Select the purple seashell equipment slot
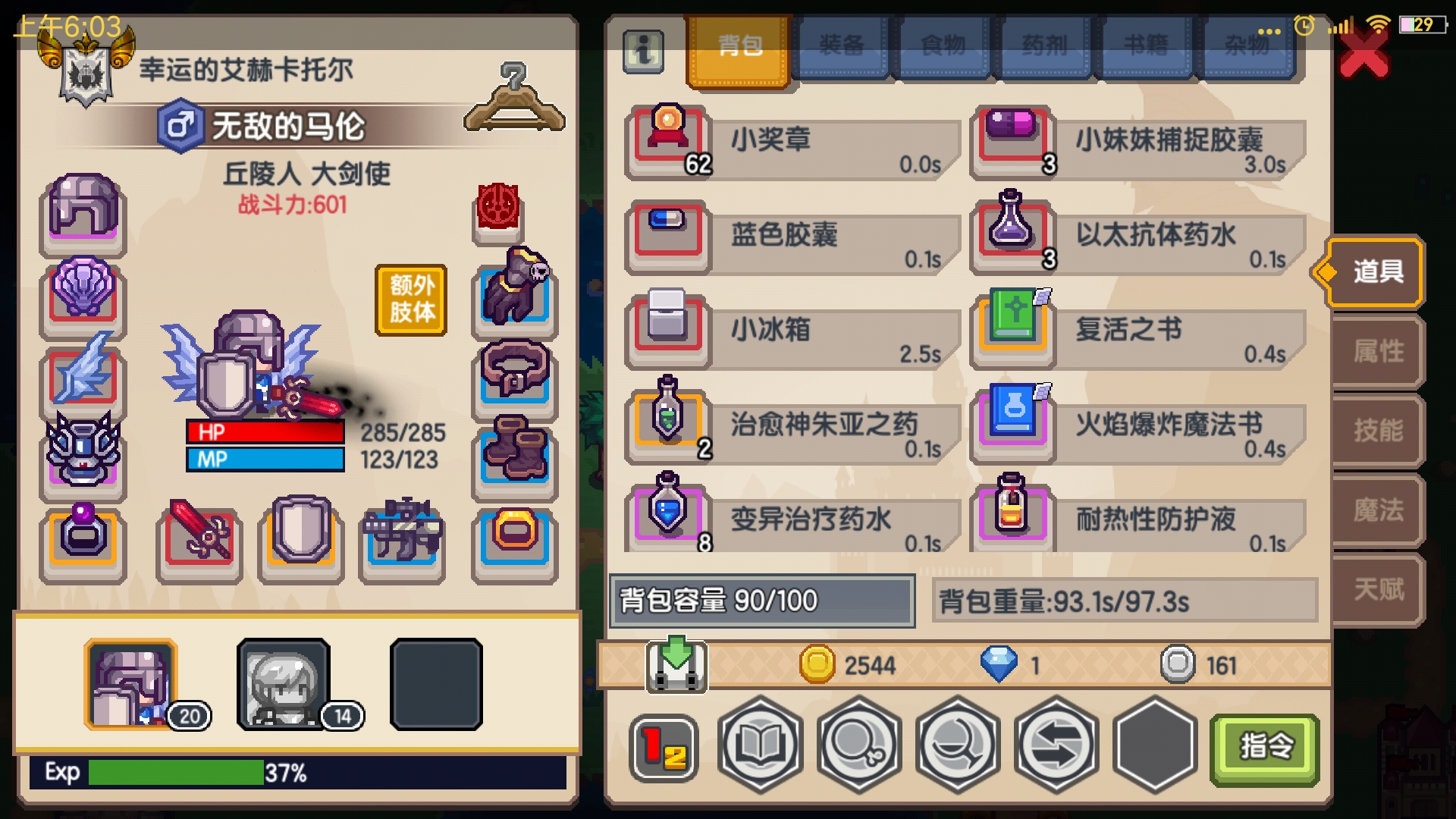 83,293
